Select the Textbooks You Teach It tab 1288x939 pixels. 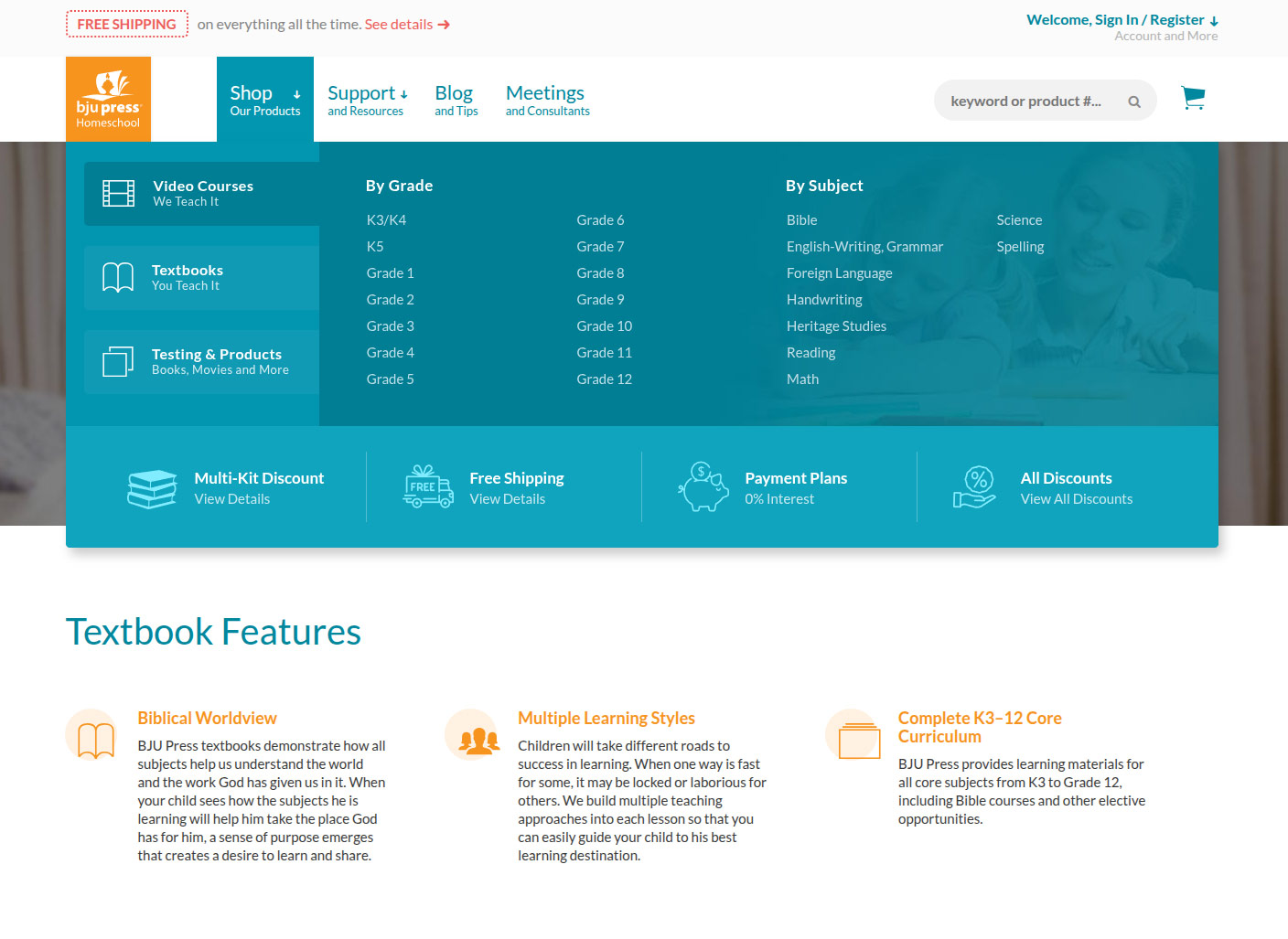(201, 278)
